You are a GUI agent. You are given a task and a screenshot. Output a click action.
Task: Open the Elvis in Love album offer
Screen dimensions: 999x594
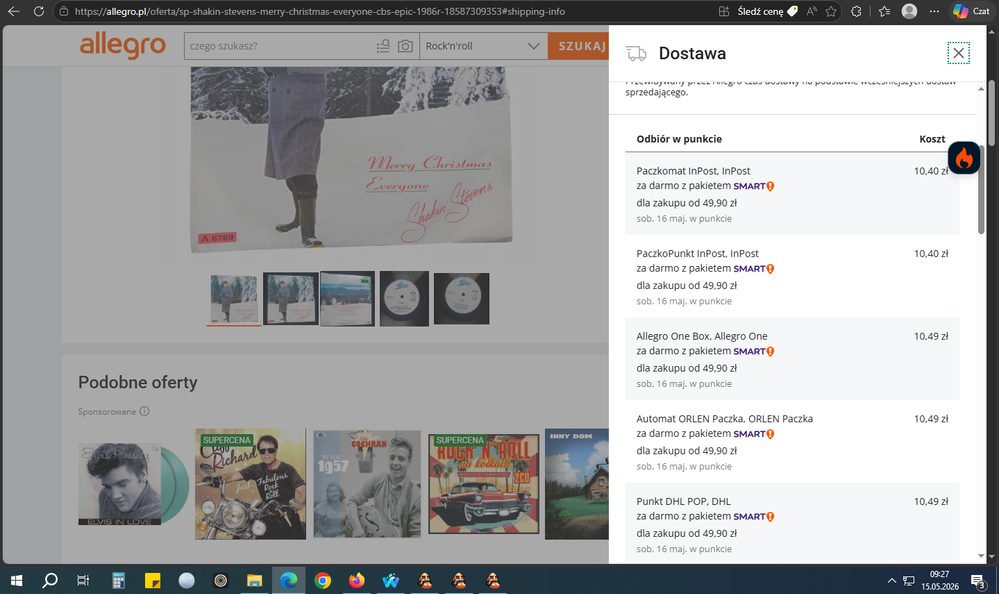[x=133, y=484]
